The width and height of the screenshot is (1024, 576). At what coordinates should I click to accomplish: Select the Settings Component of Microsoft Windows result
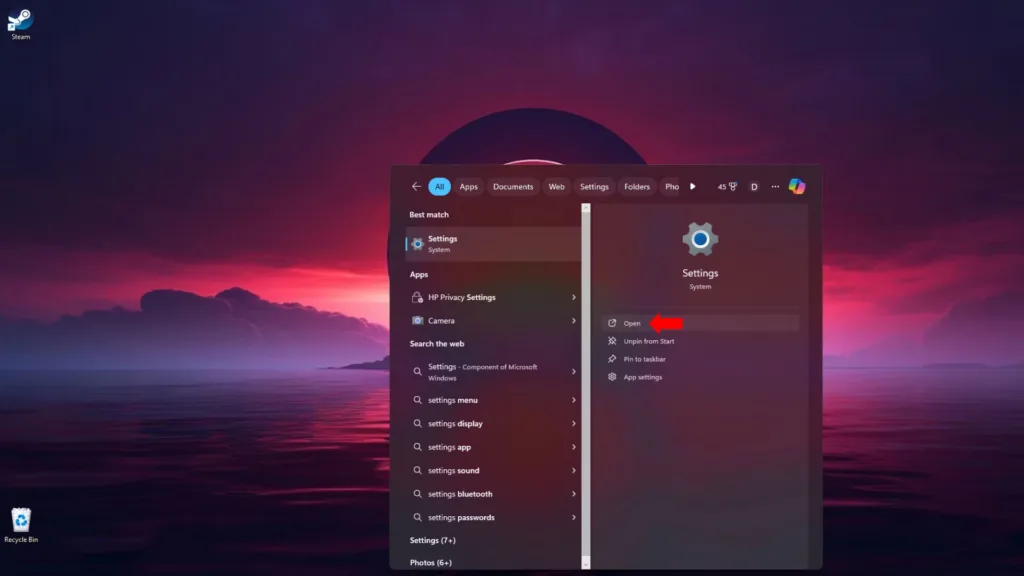tap(493, 372)
